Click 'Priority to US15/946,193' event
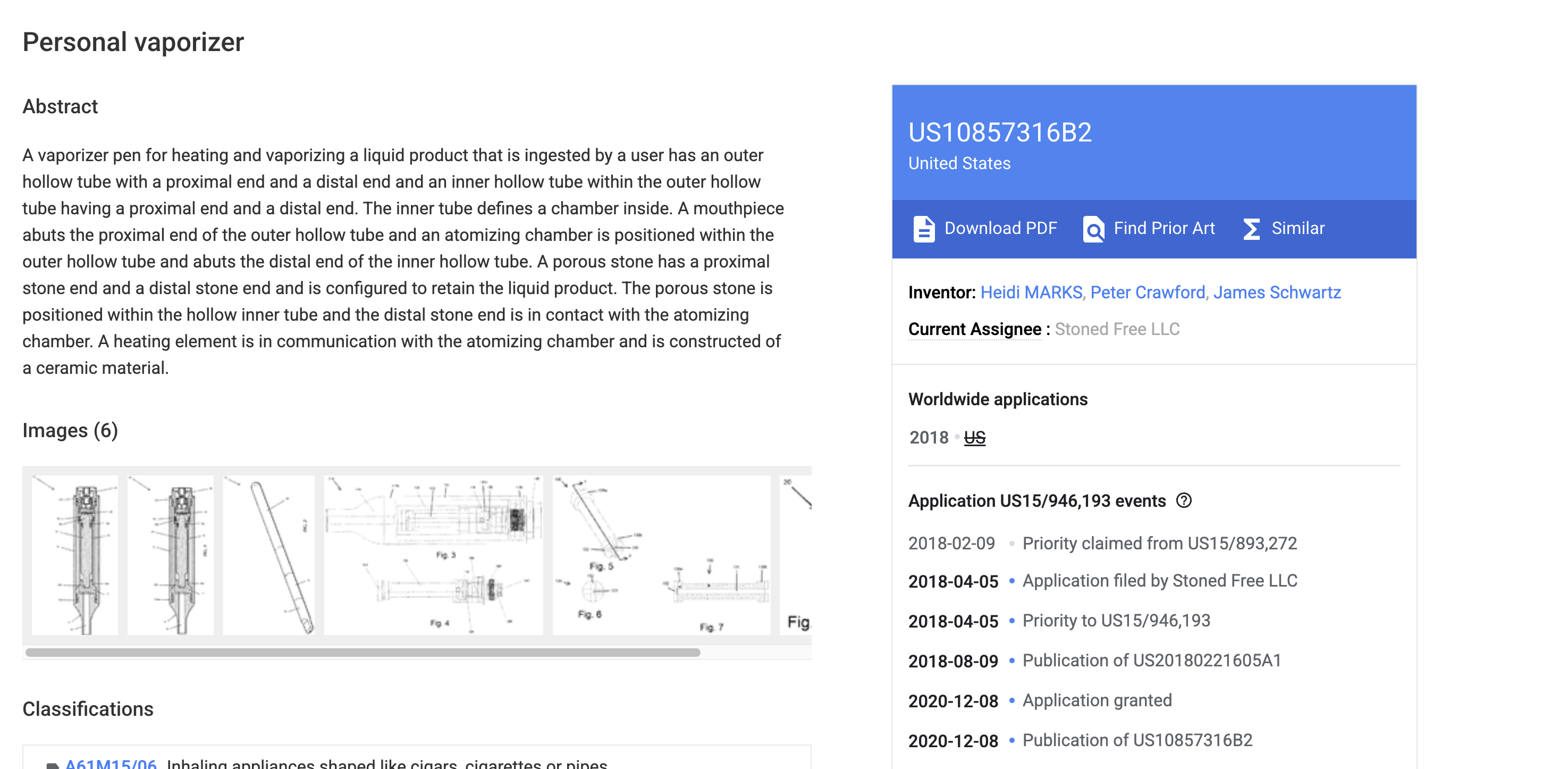 coord(1116,621)
